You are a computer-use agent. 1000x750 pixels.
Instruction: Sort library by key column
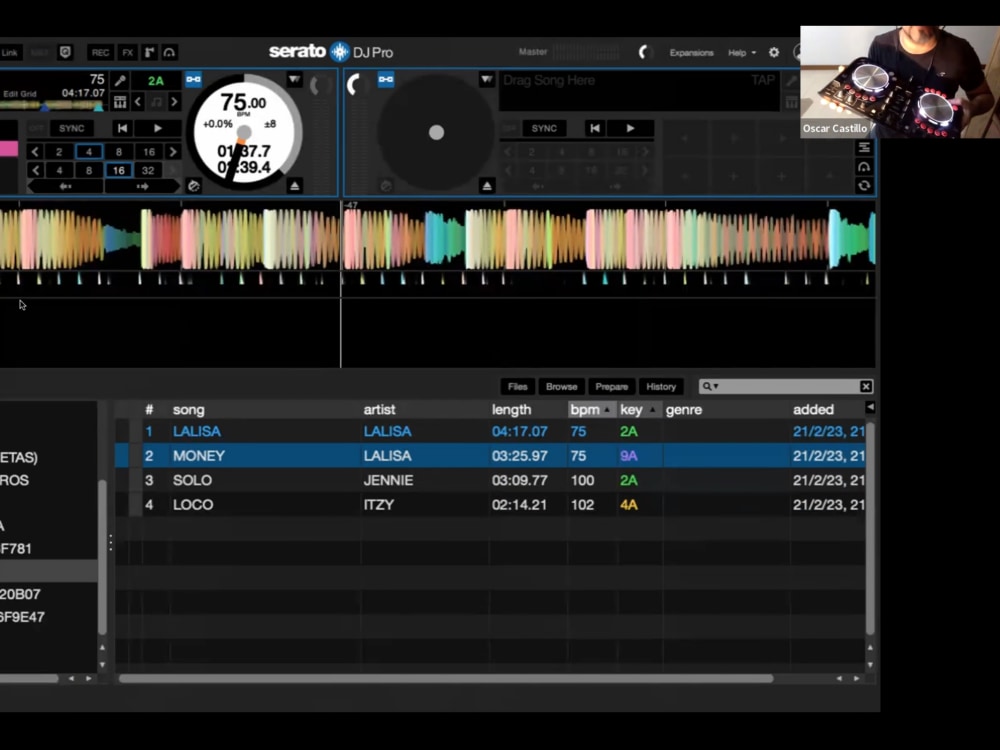pyautogui.click(x=638, y=409)
